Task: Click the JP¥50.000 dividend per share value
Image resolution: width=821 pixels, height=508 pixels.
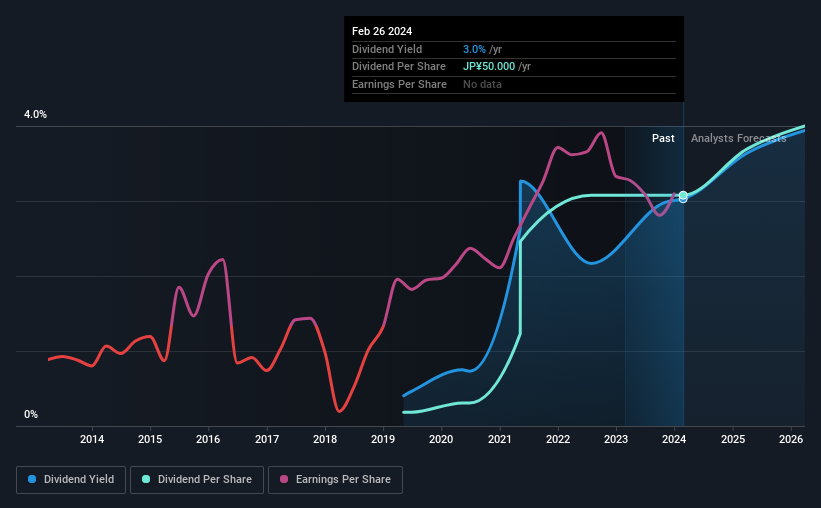Action: coord(489,67)
